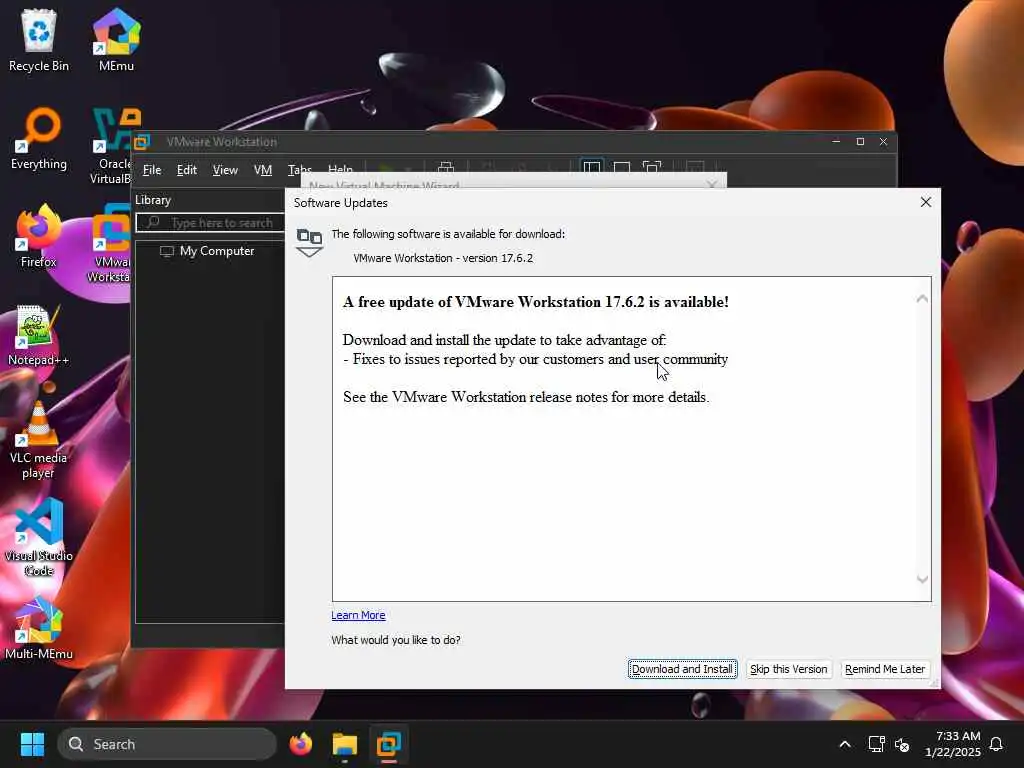Click the 'Library' panel heading

click(x=153, y=200)
